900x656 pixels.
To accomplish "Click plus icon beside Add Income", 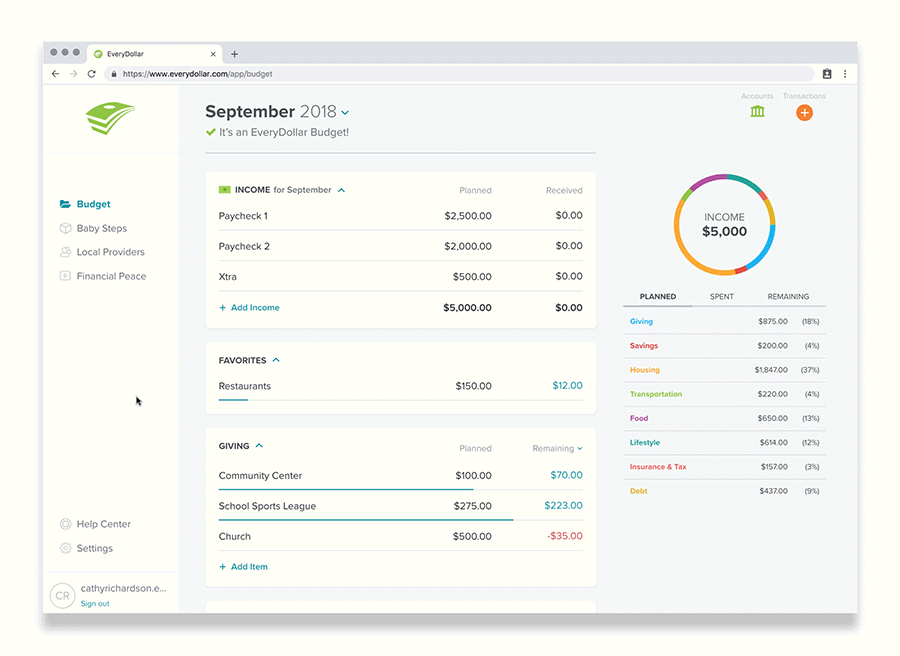I will pyautogui.click(x=223, y=308).
